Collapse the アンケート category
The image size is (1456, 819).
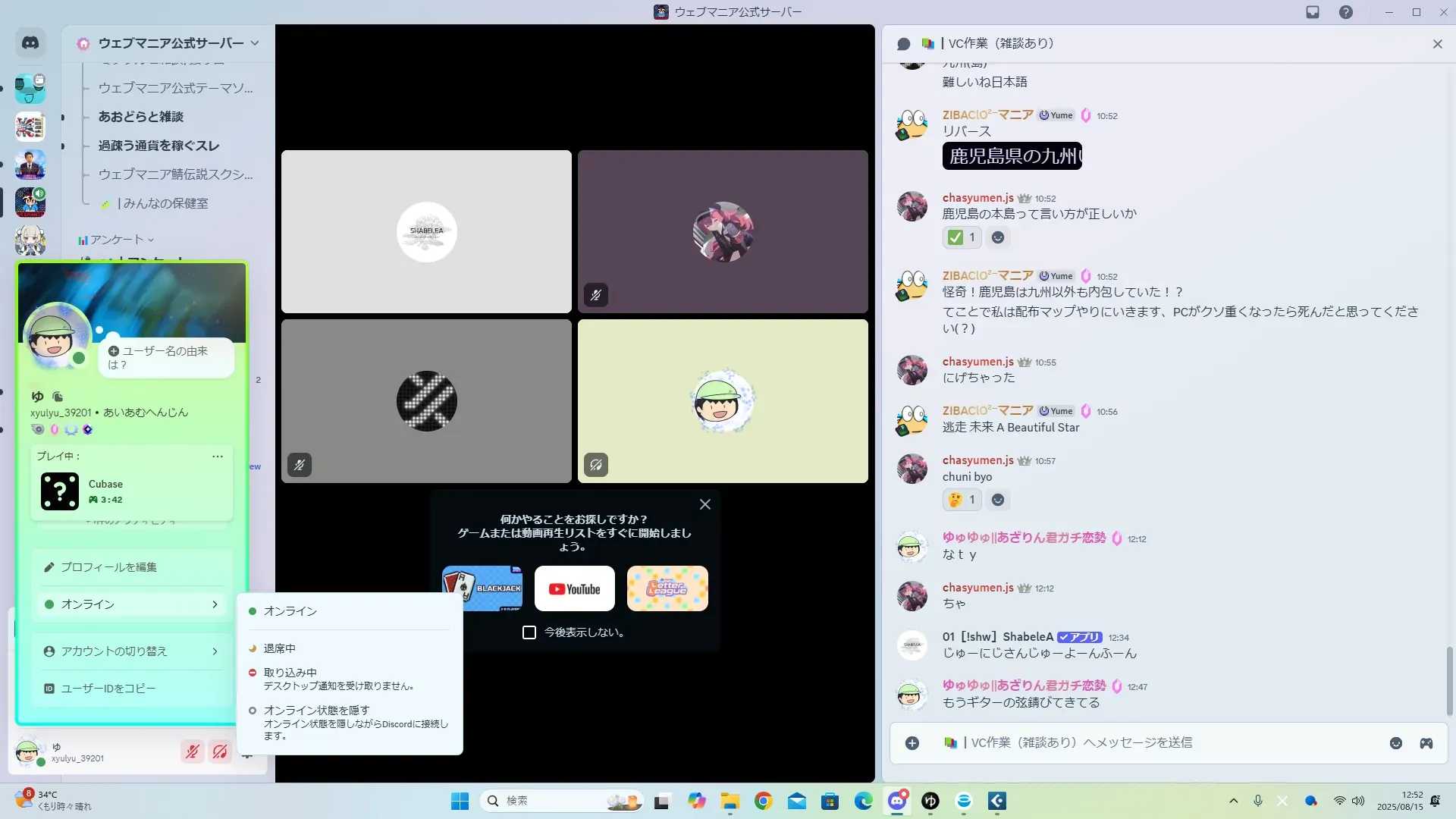[x=116, y=240]
